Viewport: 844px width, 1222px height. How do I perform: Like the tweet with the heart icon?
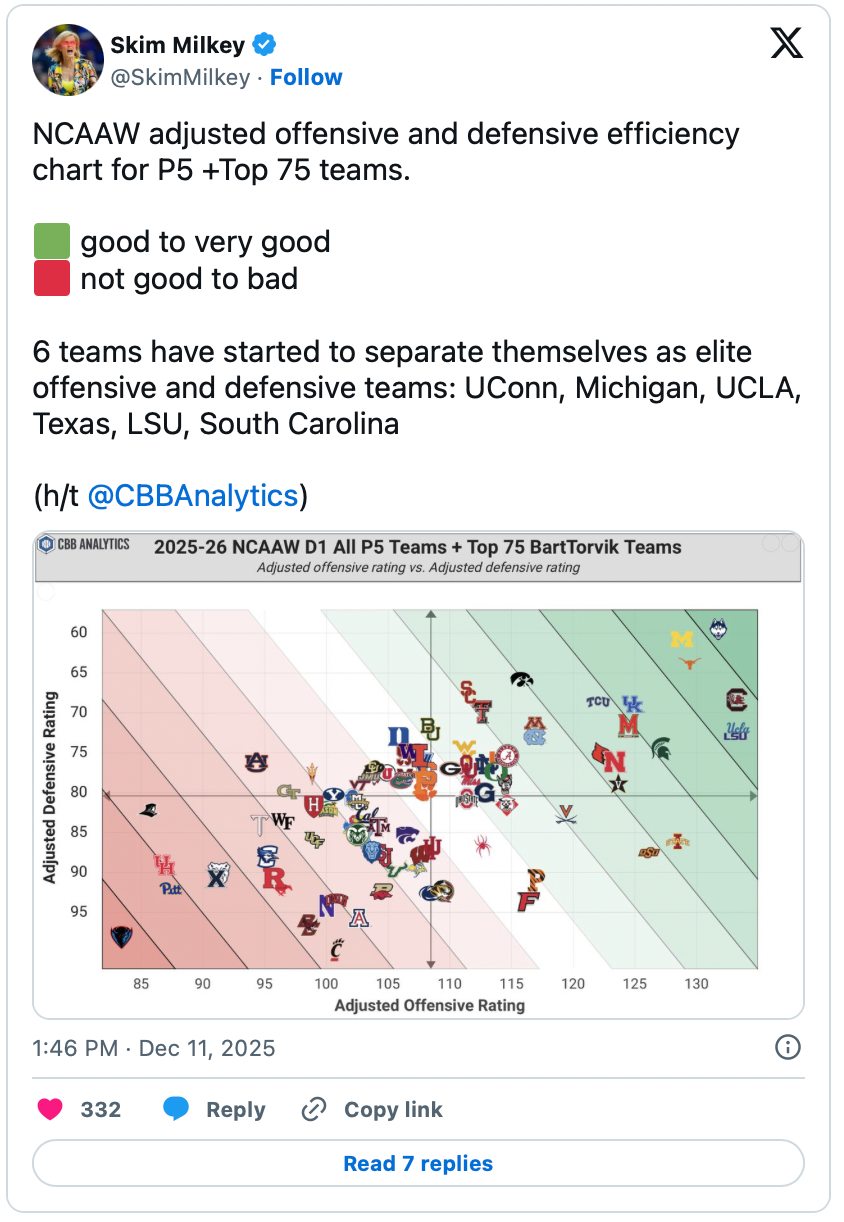[50, 1109]
